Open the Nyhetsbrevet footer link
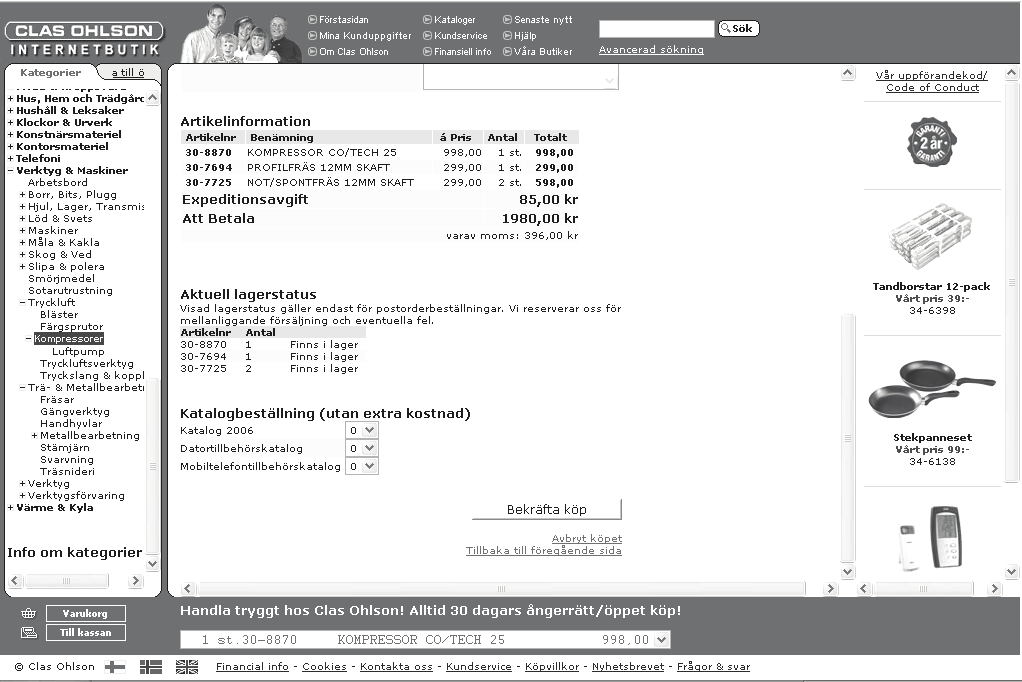The width and height of the screenshot is (1022, 682). click(628, 666)
